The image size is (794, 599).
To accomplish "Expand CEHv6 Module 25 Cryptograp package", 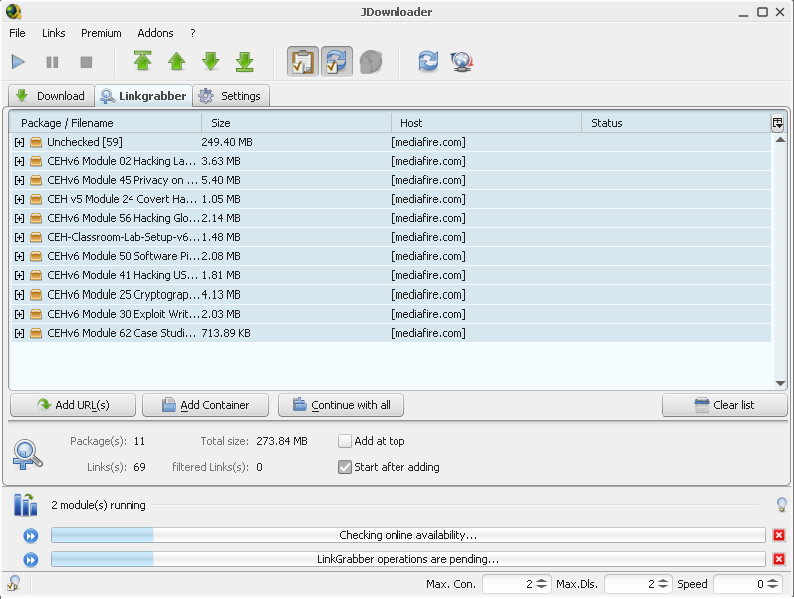I will [19, 295].
